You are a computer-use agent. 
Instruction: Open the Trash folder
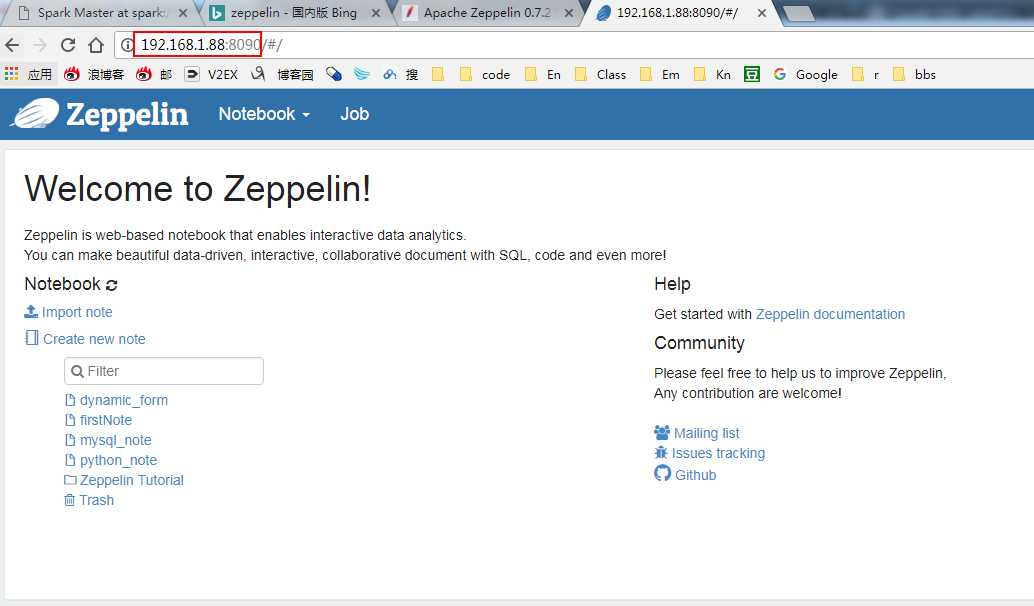[89, 500]
